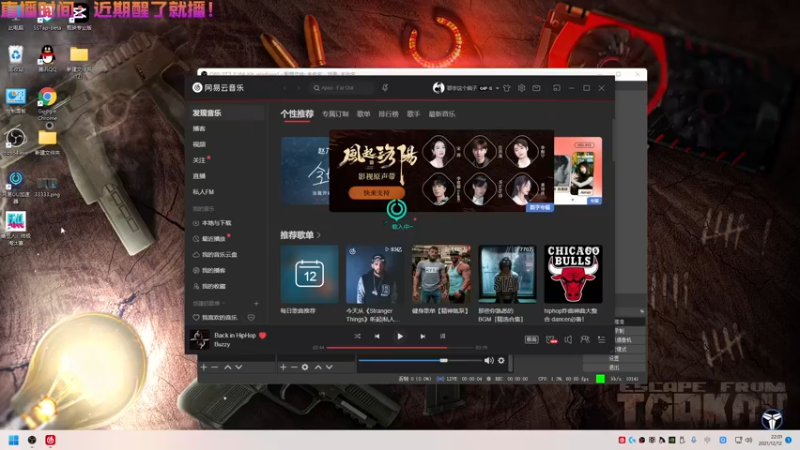Switch to the 专属定制 tab
Screen dimensions: 800x450
click(x=335, y=114)
